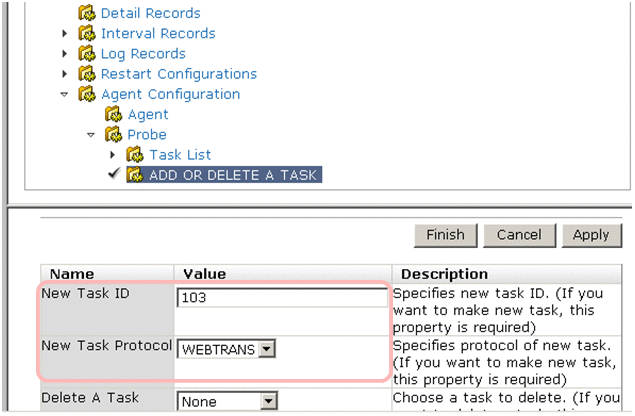Click the Agent folder icon
This screenshot has height=416, width=635.
click(x=113, y=114)
